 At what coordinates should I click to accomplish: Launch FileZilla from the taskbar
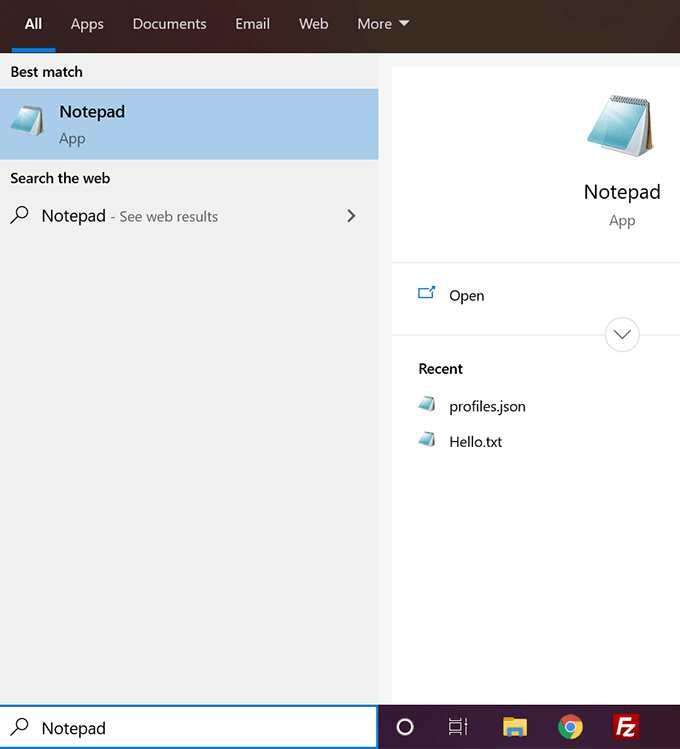tap(626, 727)
